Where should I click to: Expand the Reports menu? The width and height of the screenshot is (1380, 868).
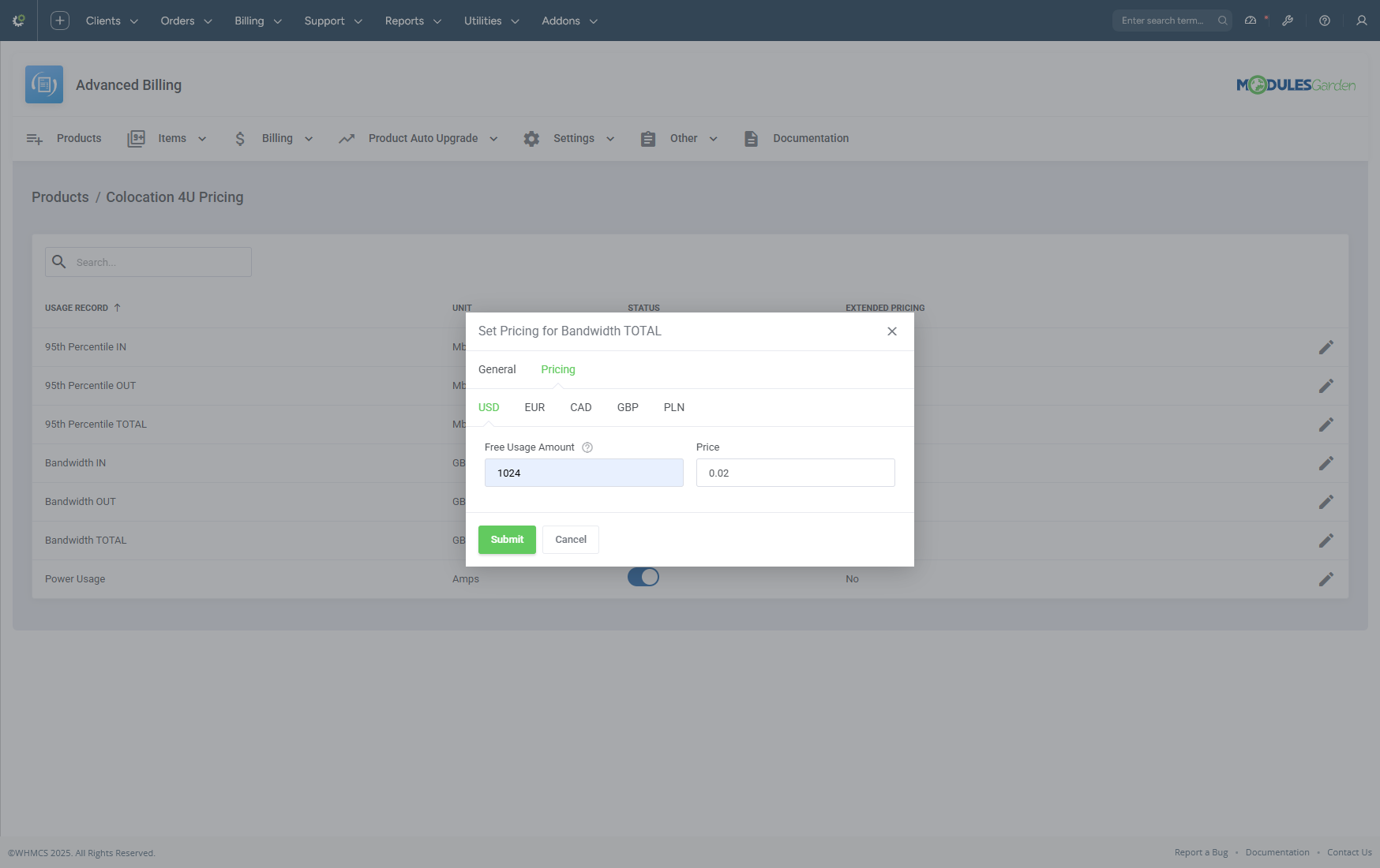tap(413, 21)
